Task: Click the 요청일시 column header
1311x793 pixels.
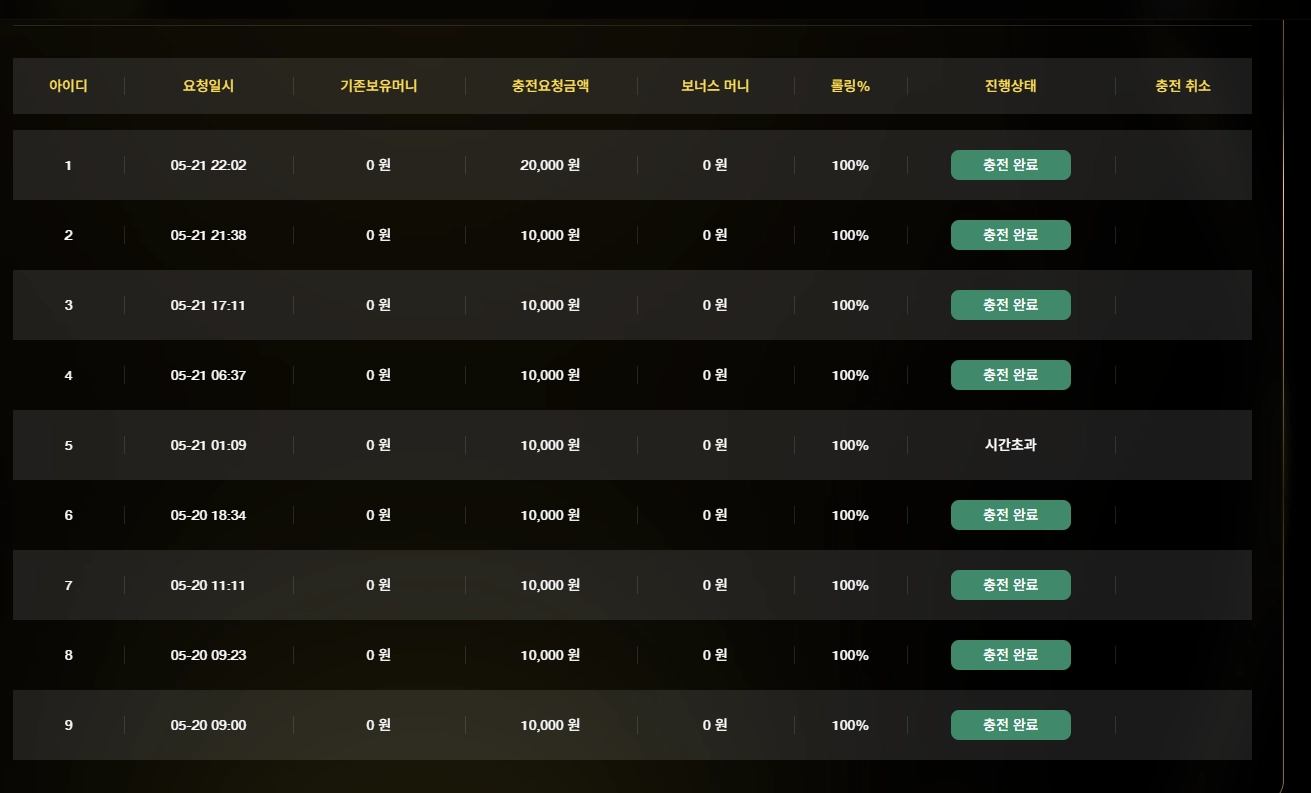Action: [x=208, y=86]
